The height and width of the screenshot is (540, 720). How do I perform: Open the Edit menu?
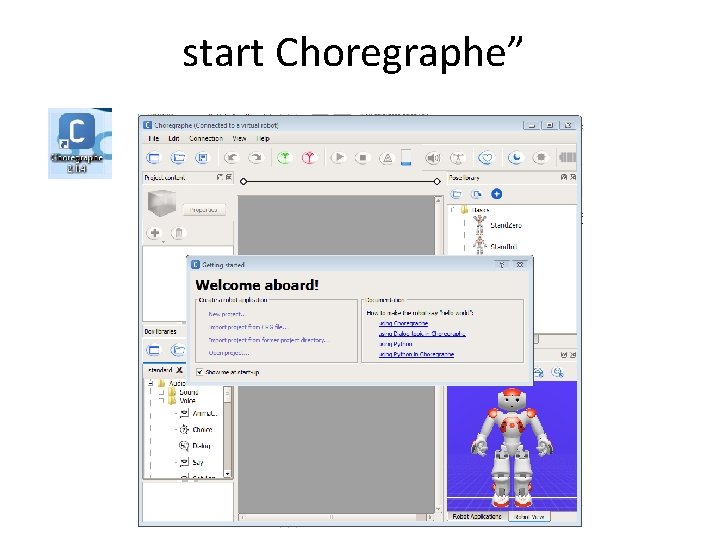click(174, 138)
